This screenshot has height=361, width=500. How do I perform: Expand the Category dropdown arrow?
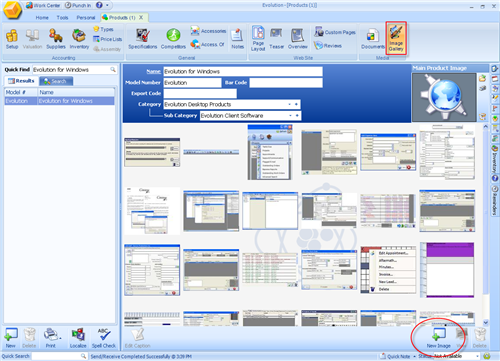(289, 104)
